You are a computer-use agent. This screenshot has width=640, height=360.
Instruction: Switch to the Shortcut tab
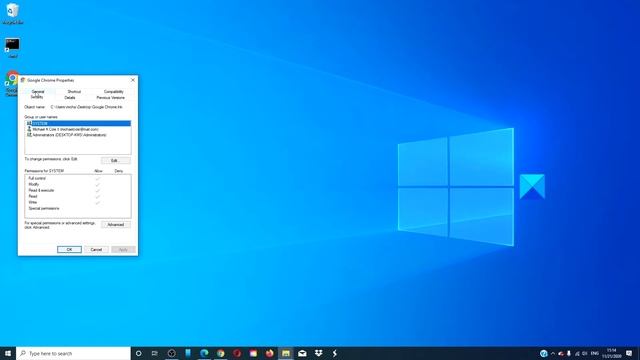[74, 91]
